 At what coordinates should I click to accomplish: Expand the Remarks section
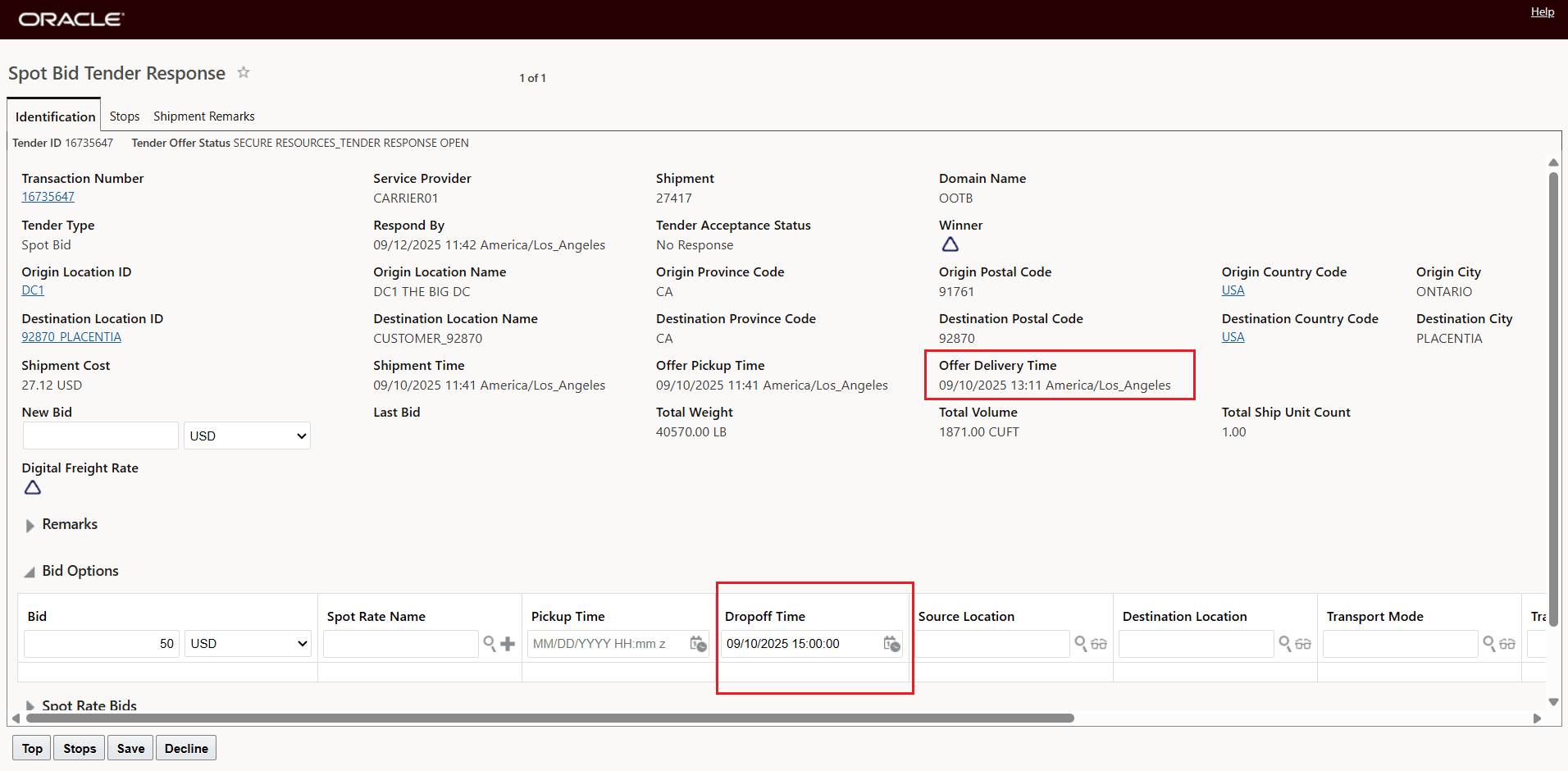(x=30, y=525)
